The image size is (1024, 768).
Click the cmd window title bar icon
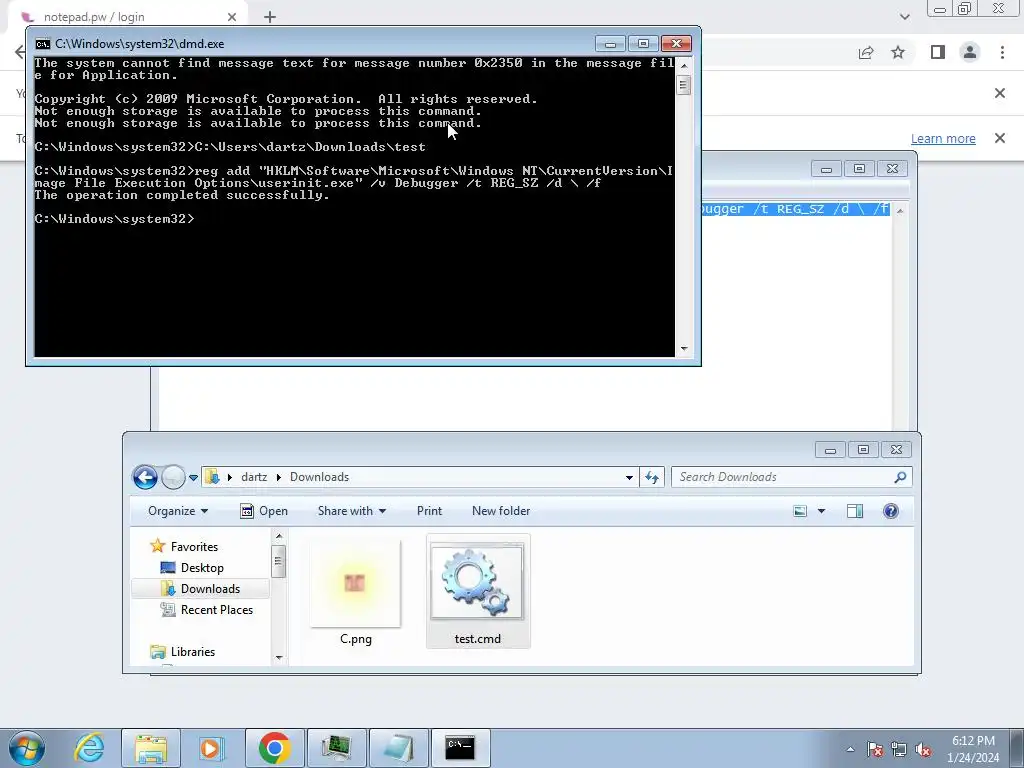coord(43,44)
